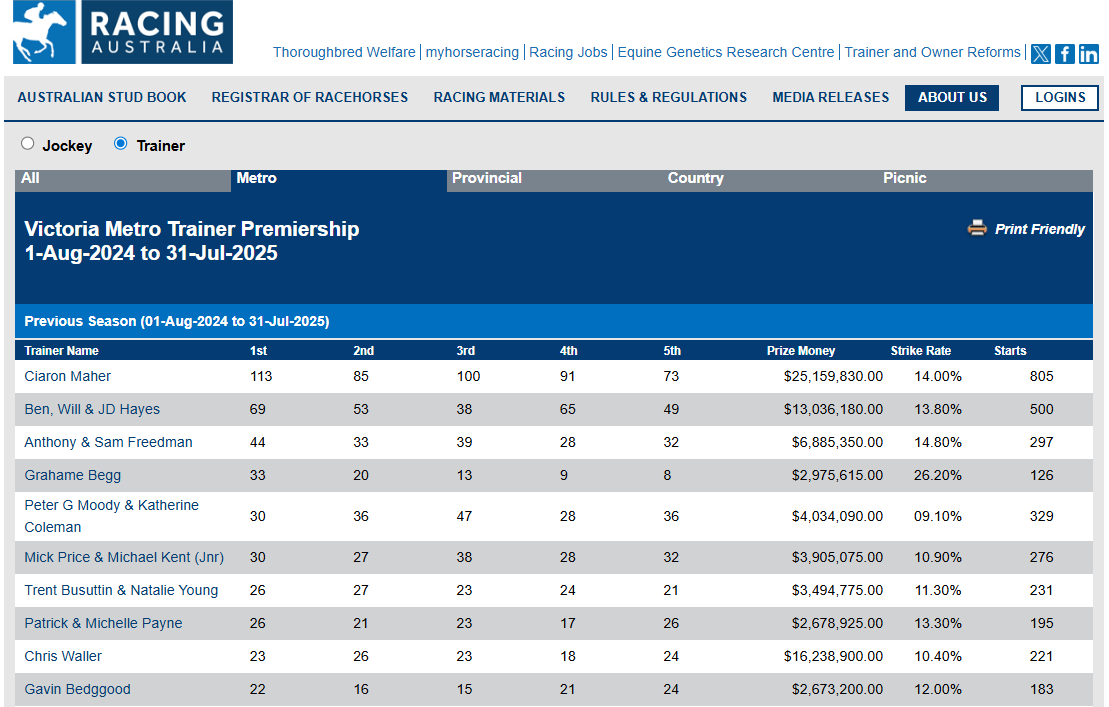Open the Thoroughbred Welfare link
The image size is (1109, 707).
(345, 52)
